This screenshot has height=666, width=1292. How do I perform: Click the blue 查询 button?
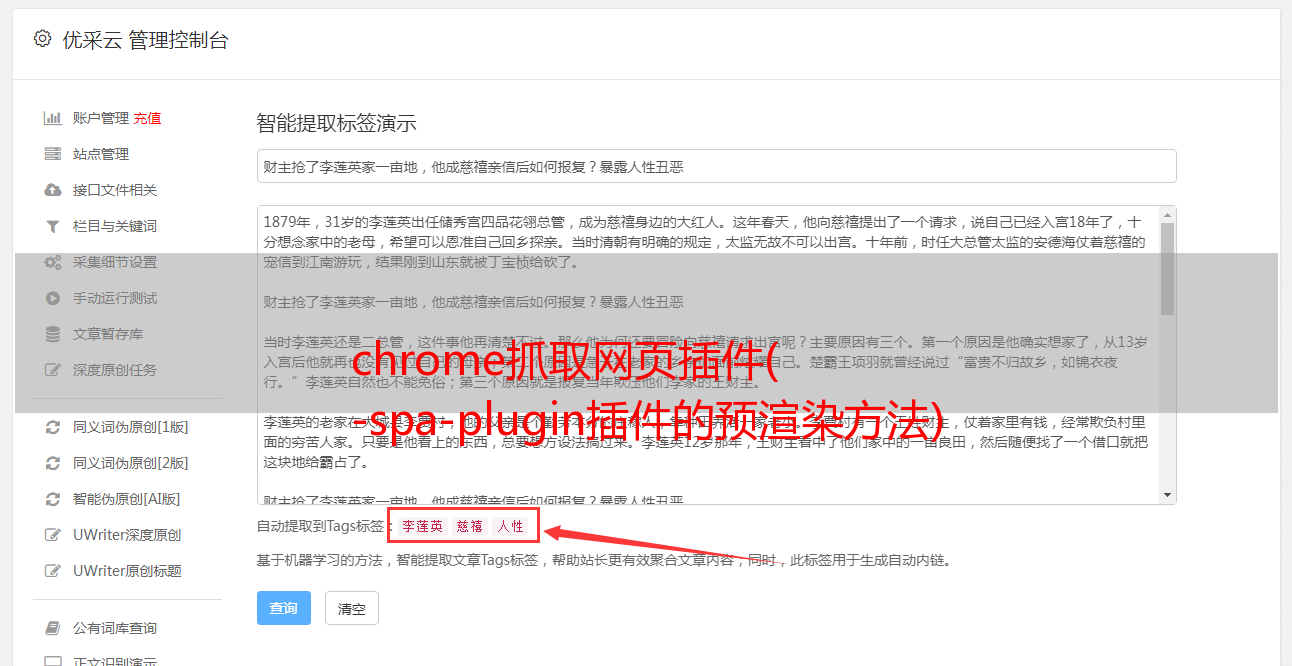(284, 608)
